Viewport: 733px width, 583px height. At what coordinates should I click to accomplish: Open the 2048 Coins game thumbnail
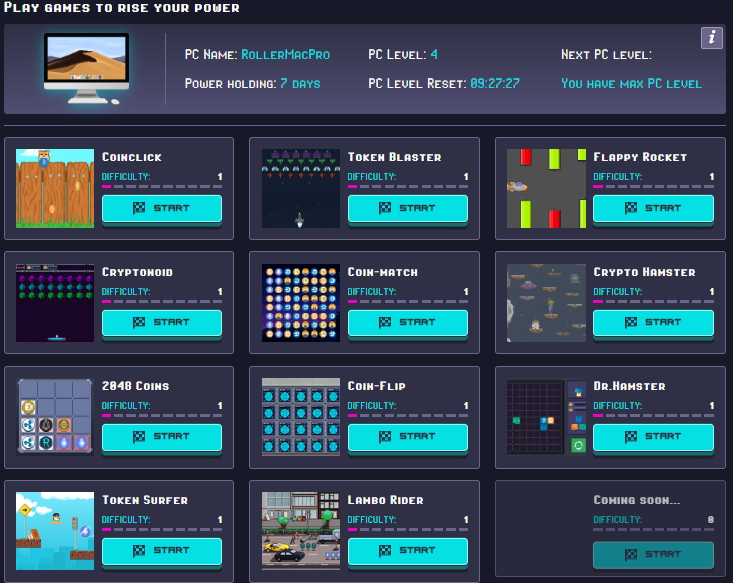54,417
